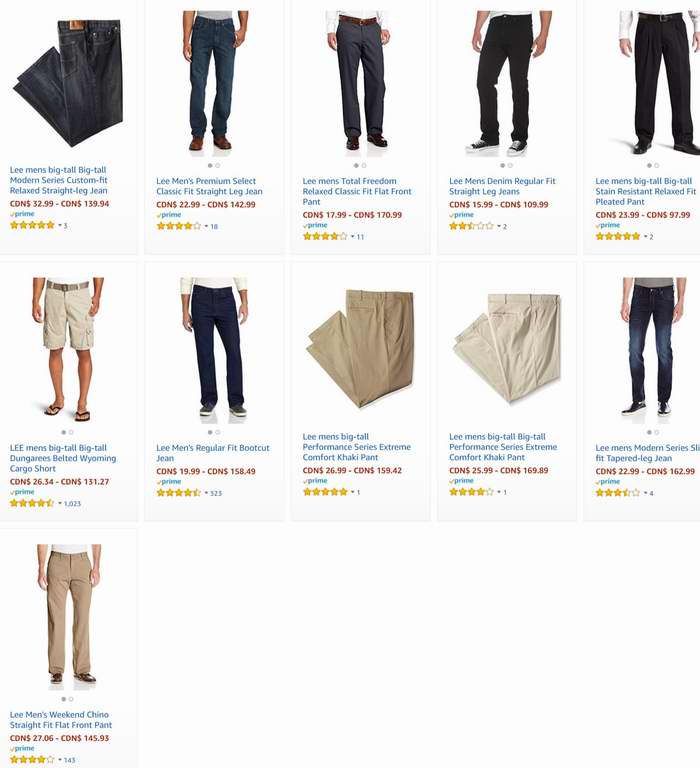Open Lee Men's Regular Fit Bootcut Jean link

213,453
